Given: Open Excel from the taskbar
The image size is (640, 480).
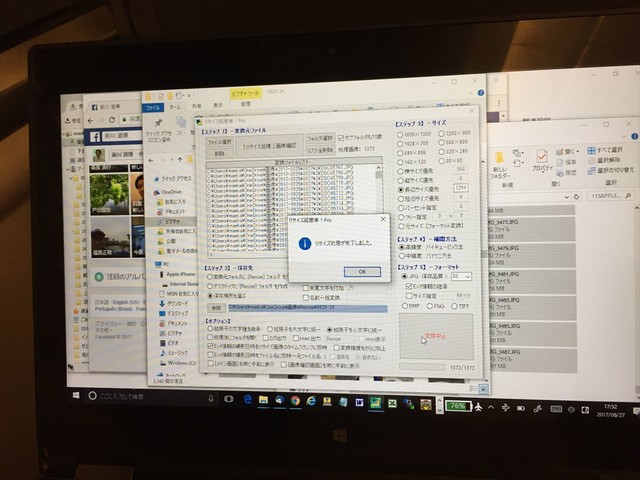Looking at the screenshot, I should (x=392, y=404).
